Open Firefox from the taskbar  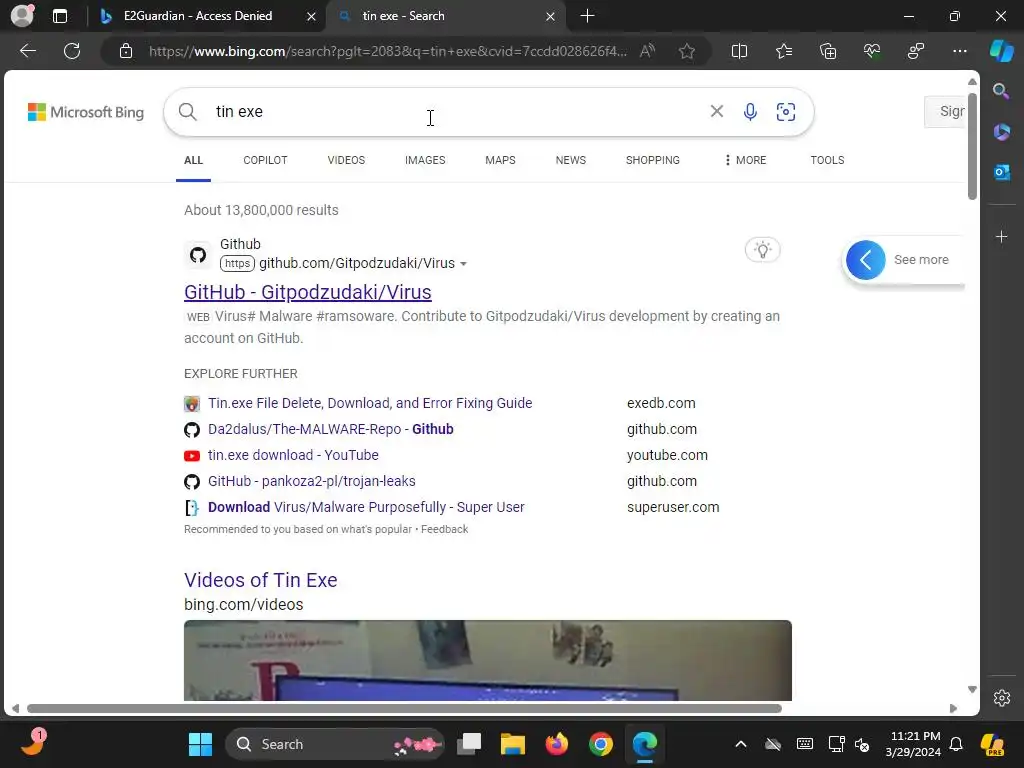(556, 744)
